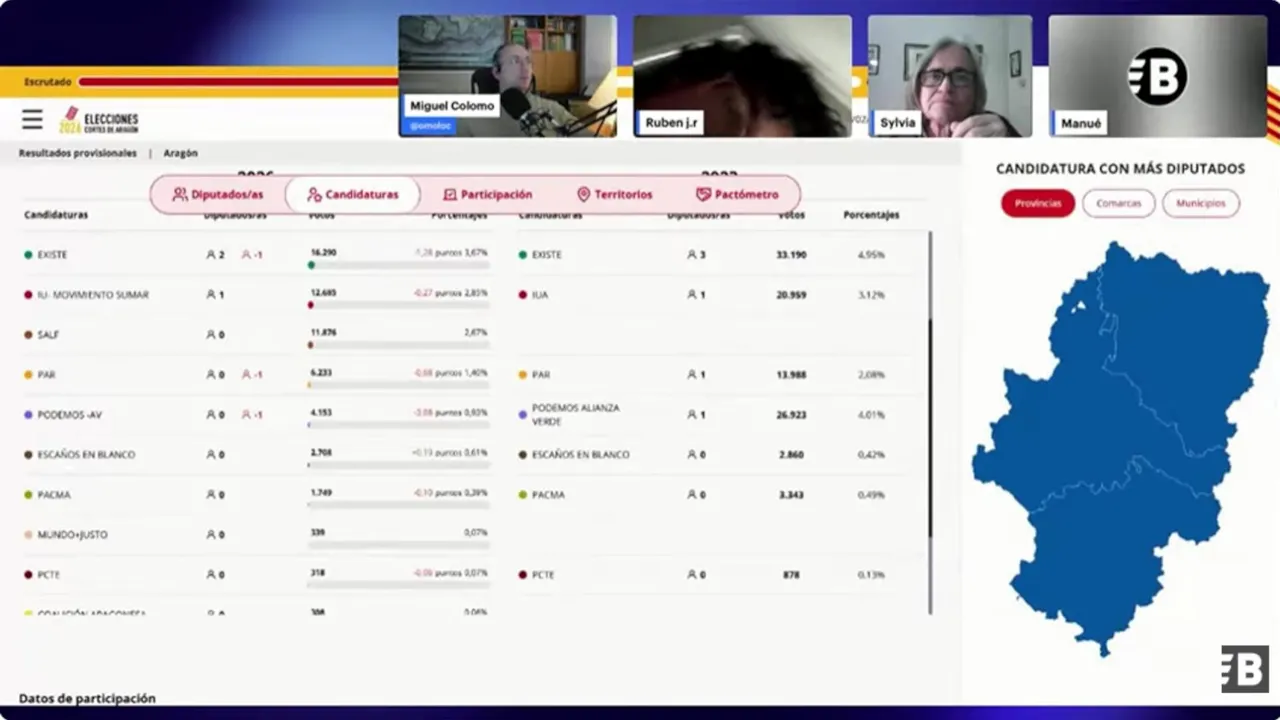Click IUA deputies icon in right table
1280x720 pixels.
point(692,295)
